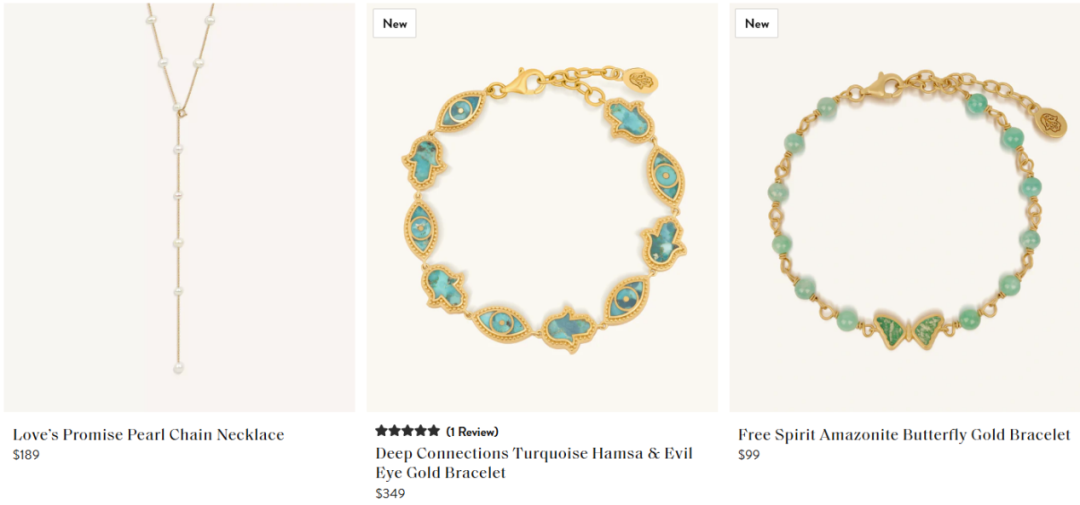Click the New badge on the amazonite bracelet
This screenshot has width=1080, height=505.
(x=757, y=24)
